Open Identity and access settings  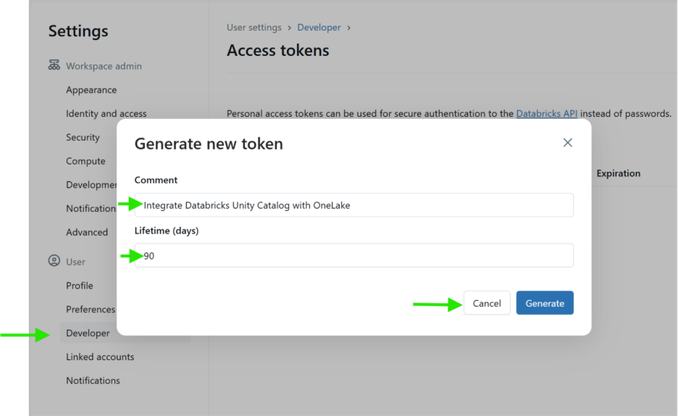(106, 114)
